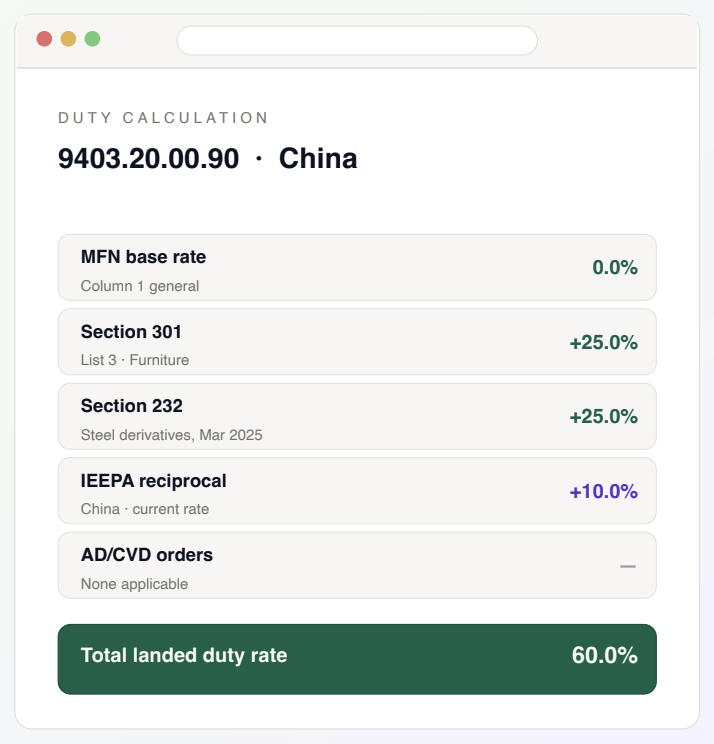Click the China · current rate subtitle

click(145, 509)
